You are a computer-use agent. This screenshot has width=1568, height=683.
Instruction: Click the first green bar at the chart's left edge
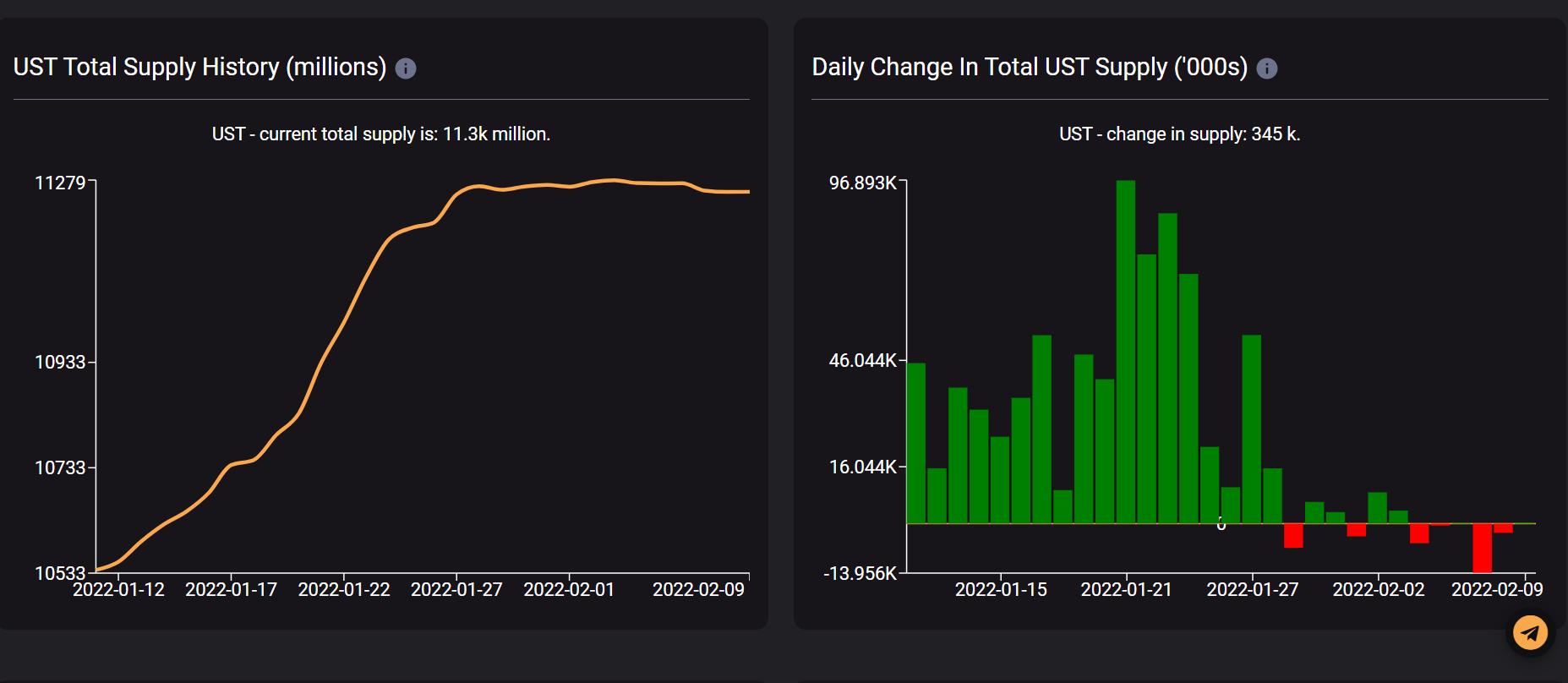point(916,443)
